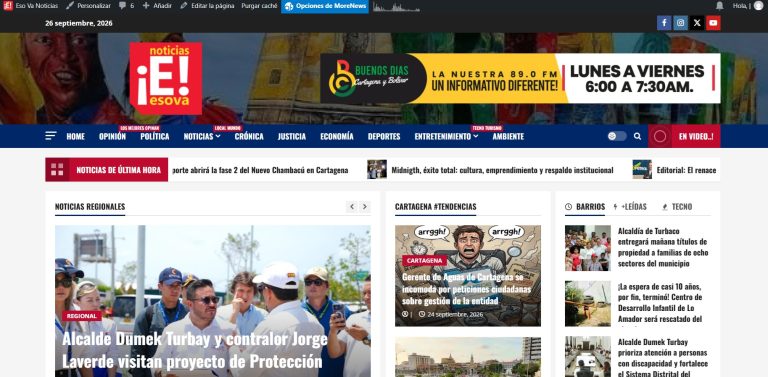
Task: Open Opciones de MoreNews settings
Action: [325, 6]
